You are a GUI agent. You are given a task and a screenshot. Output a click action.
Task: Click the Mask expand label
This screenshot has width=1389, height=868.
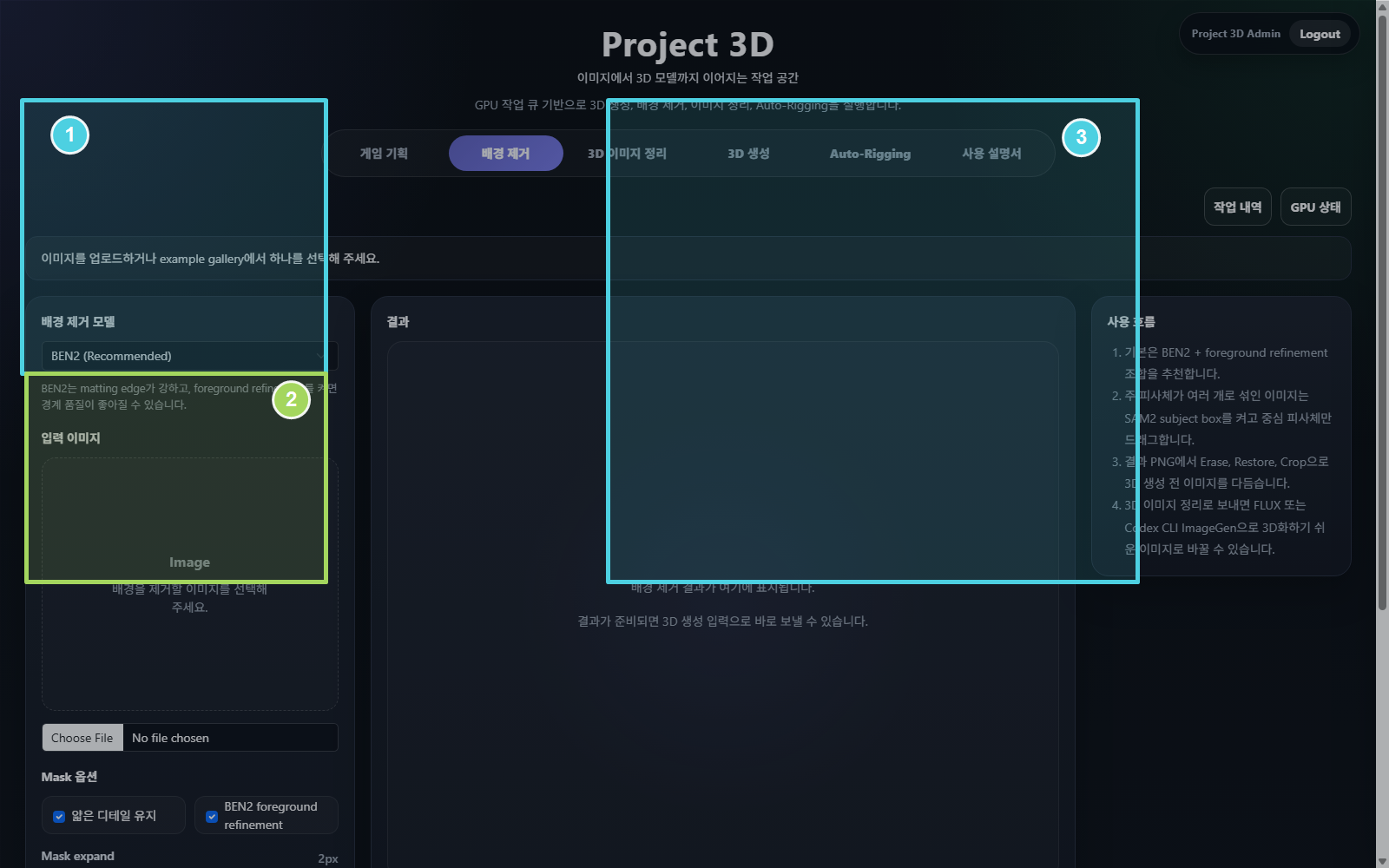pos(77,856)
